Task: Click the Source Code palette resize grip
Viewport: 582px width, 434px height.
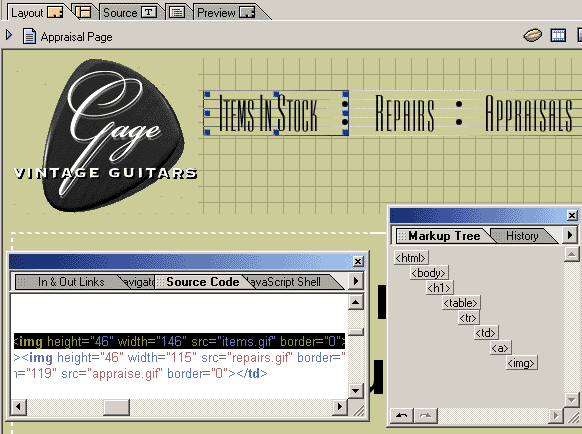Action: click(358, 410)
